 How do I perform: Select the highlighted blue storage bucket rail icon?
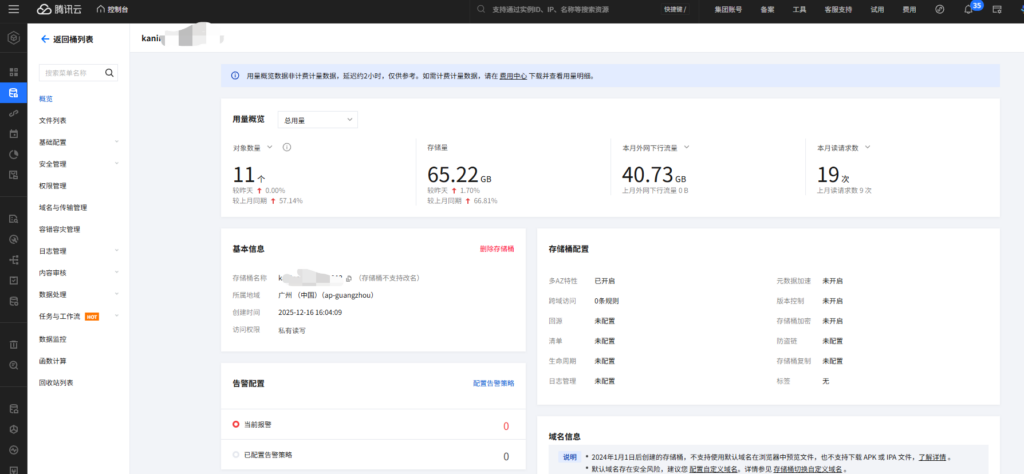pyautogui.click(x=13, y=93)
